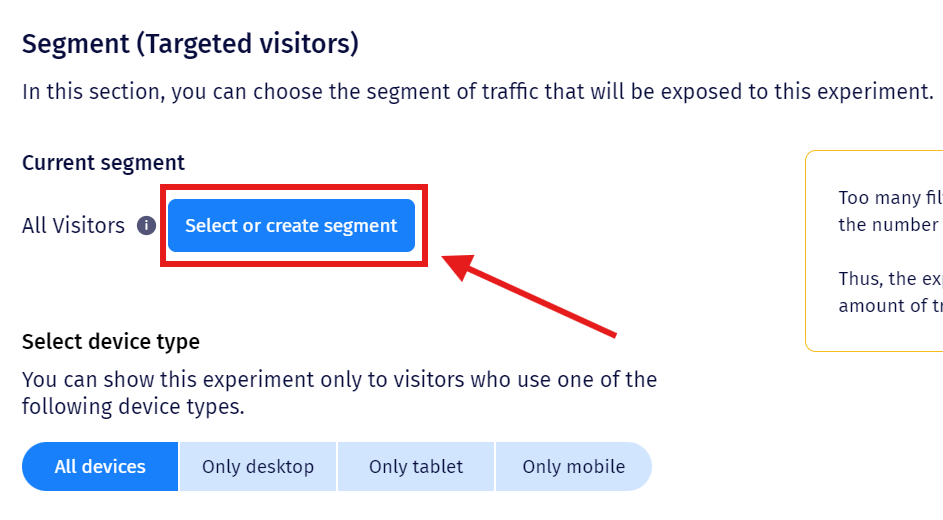
Task: Choose the Only desktop device type
Action: (x=258, y=467)
